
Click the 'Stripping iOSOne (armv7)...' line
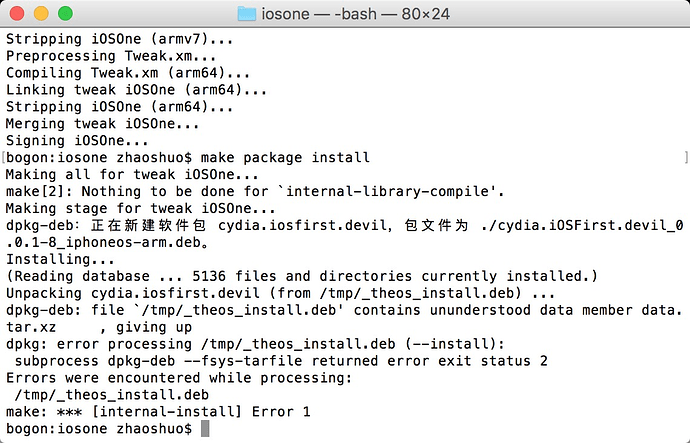point(119,39)
